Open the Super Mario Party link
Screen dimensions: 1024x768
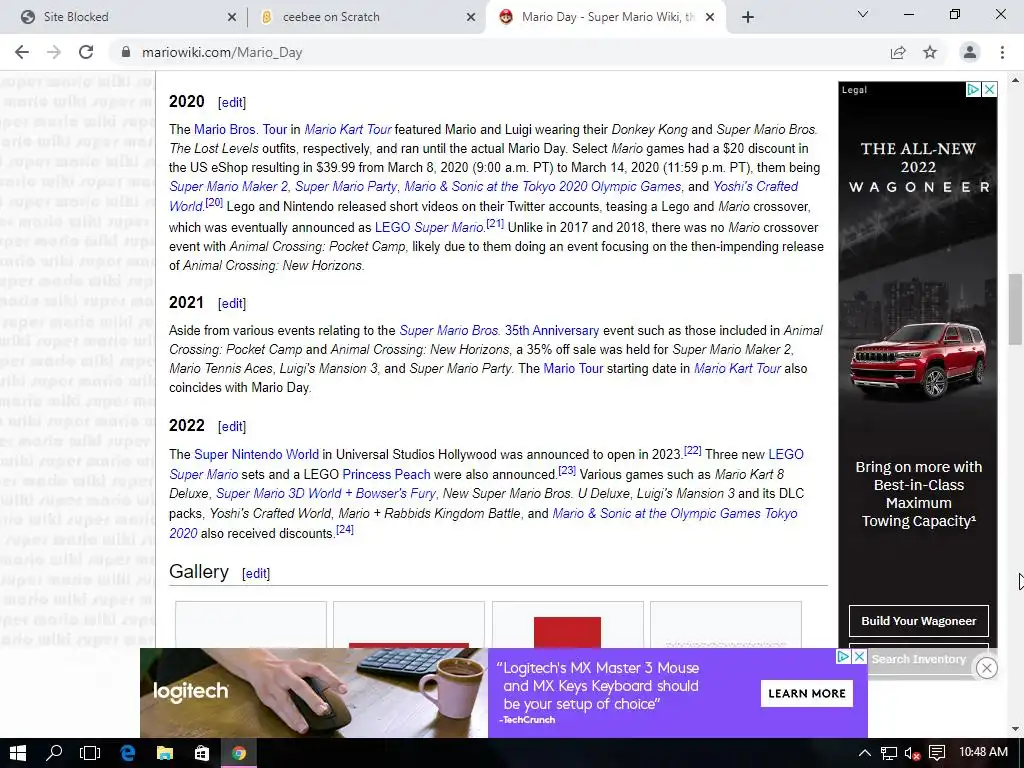tap(346, 187)
